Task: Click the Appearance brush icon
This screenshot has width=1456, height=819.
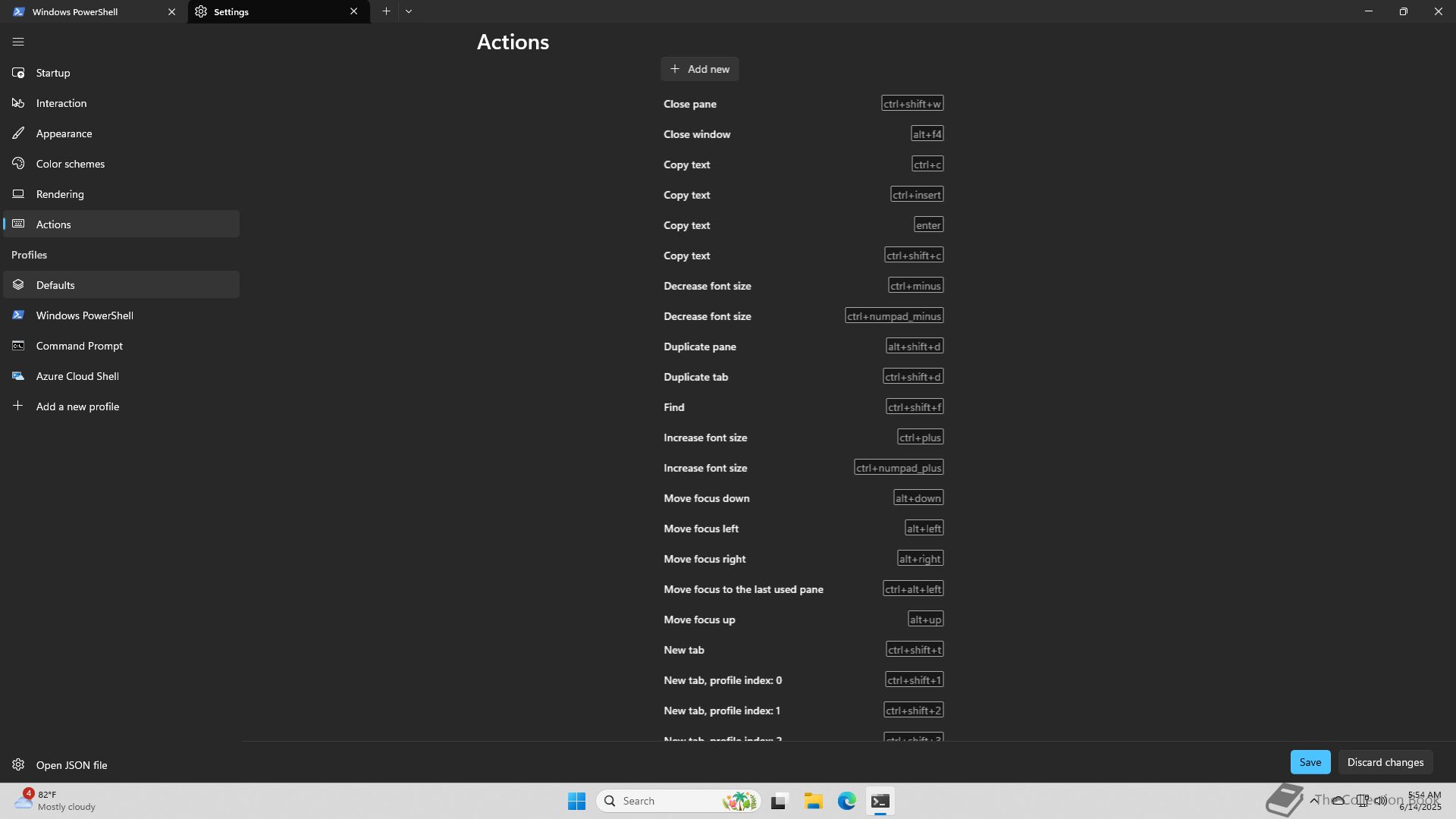Action: click(x=18, y=133)
